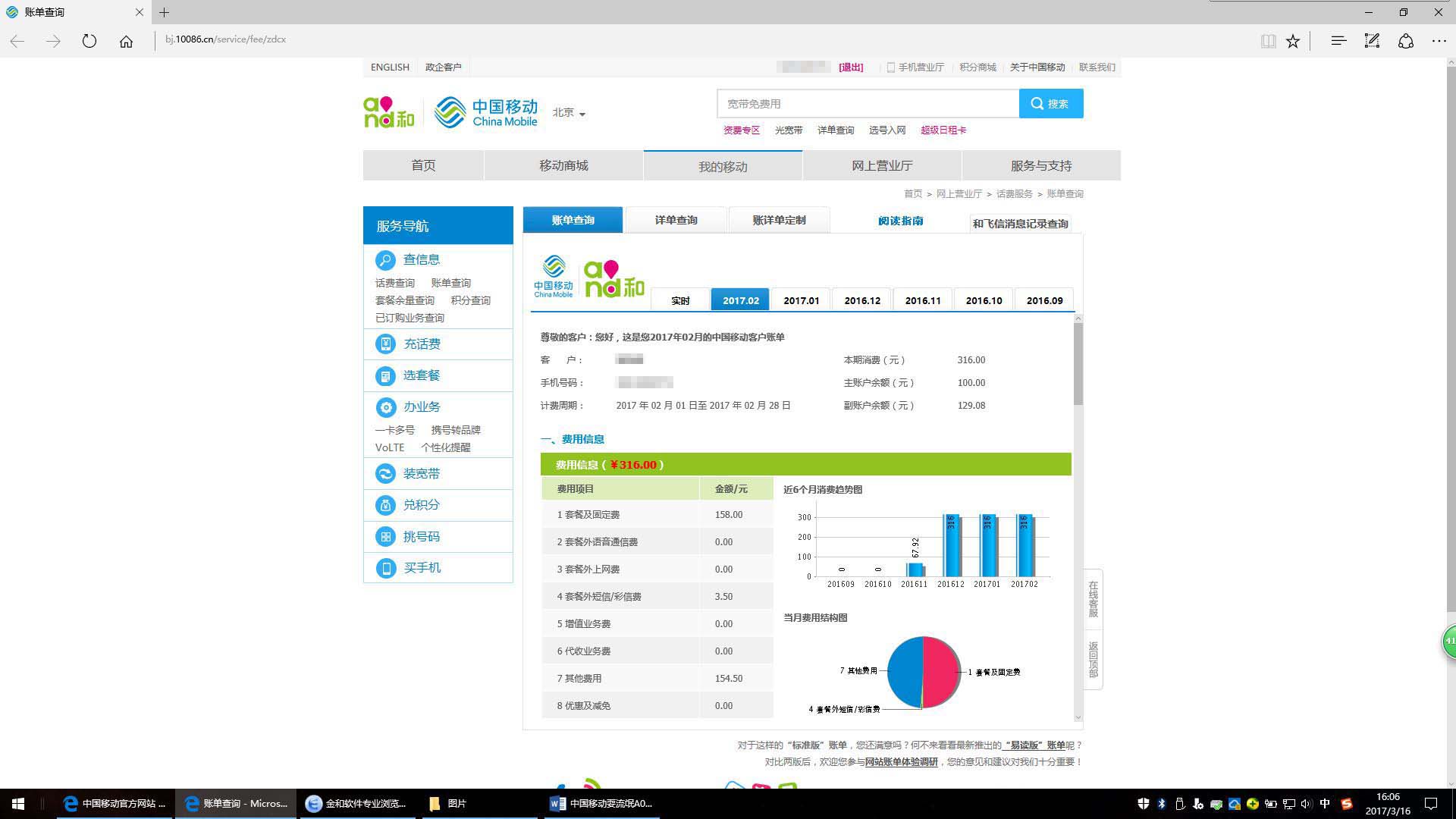Open Edge more options ellipsis
This screenshot has height=819, width=1456.
coord(1439,41)
